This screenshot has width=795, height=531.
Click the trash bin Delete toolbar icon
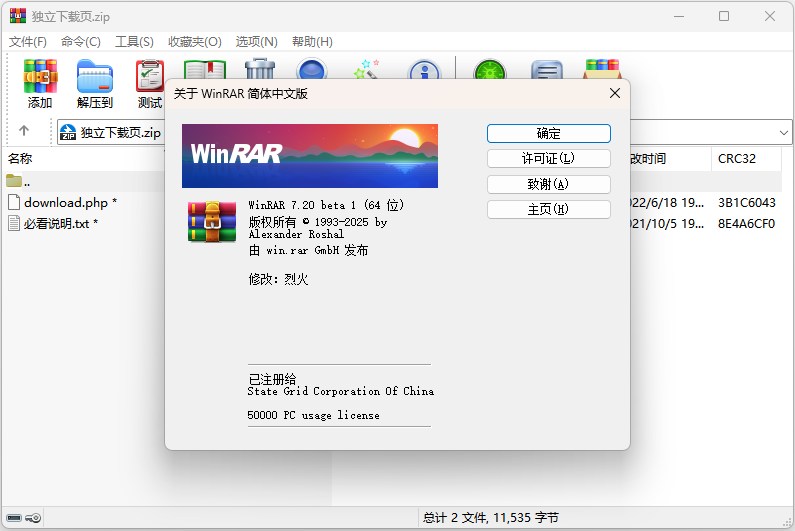point(260,69)
